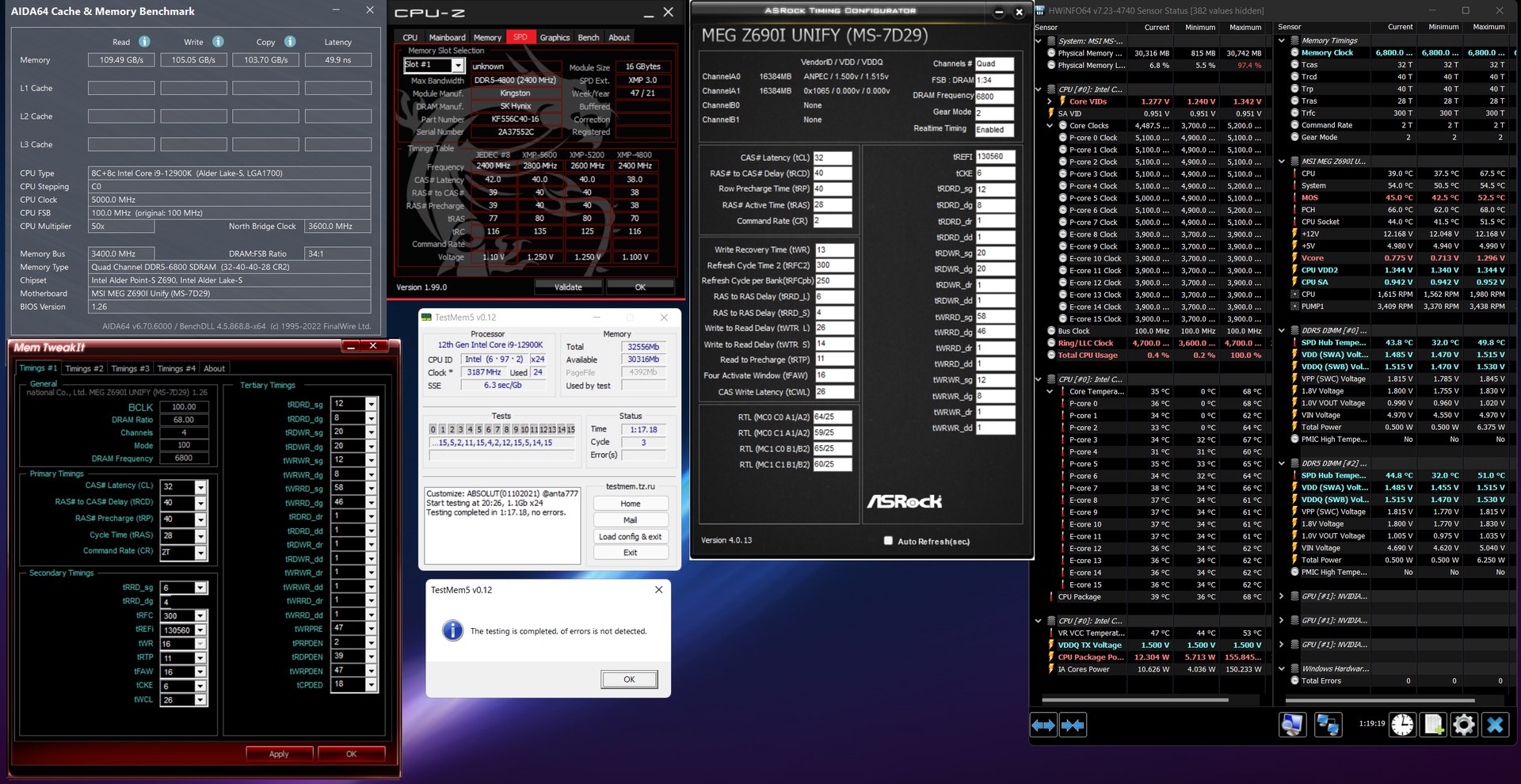Click the Core VIDs lightning icon in HWiNFO
This screenshot has height=784, width=1521.
coord(1062,101)
